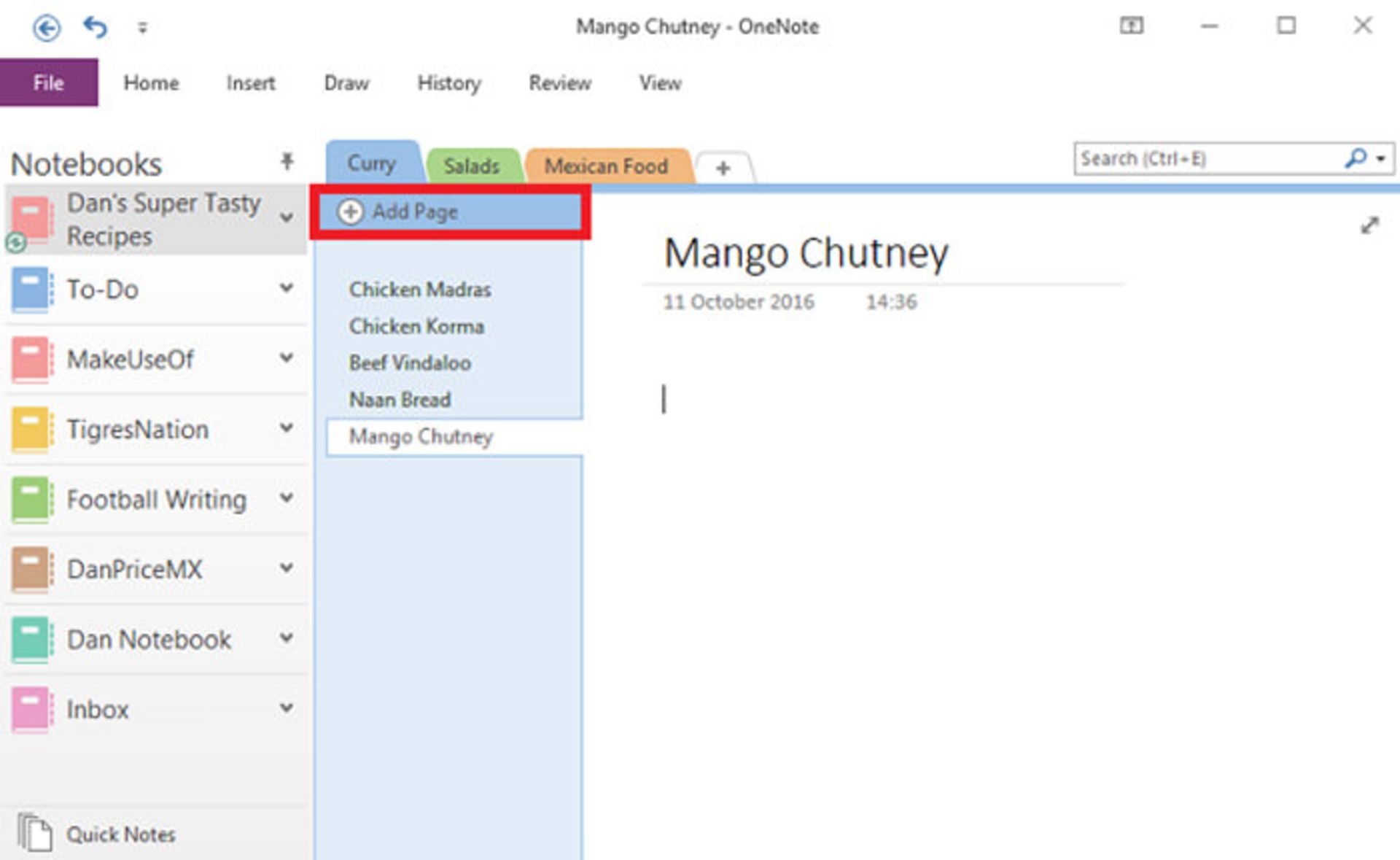This screenshot has height=860, width=1400.
Task: Expand the MakeUseOf notebook chevron
Action: [287, 357]
